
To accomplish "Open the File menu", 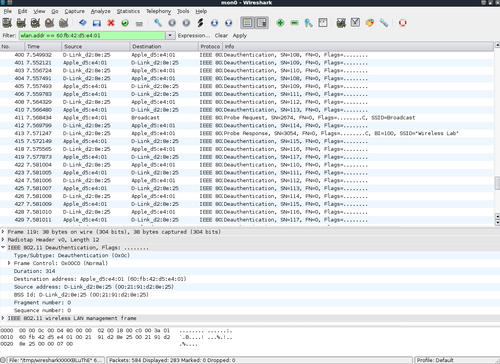I will [x=7, y=11].
